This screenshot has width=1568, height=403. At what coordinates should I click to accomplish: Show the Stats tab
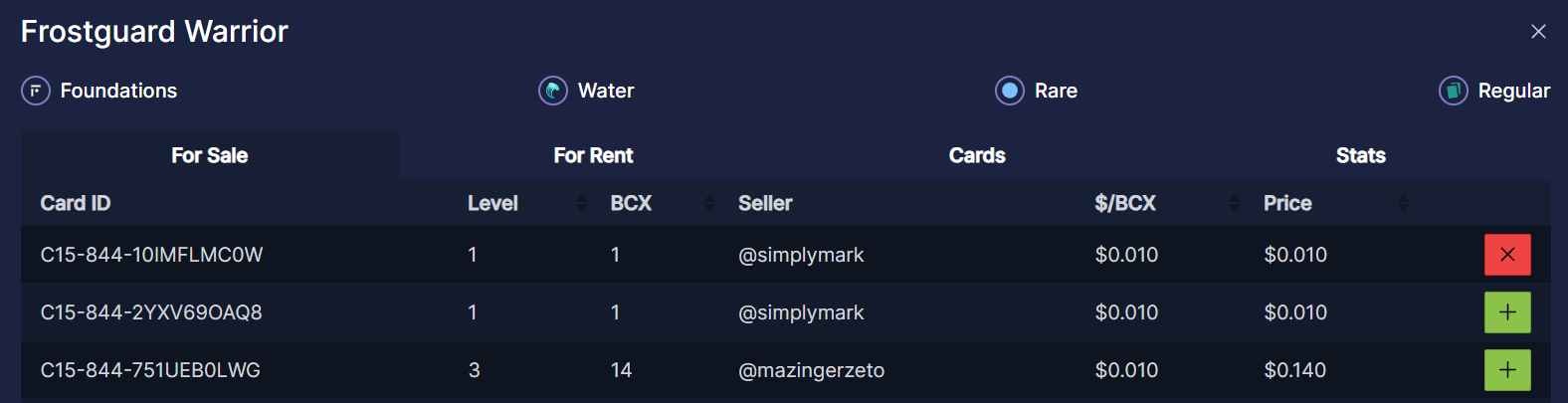click(1360, 155)
